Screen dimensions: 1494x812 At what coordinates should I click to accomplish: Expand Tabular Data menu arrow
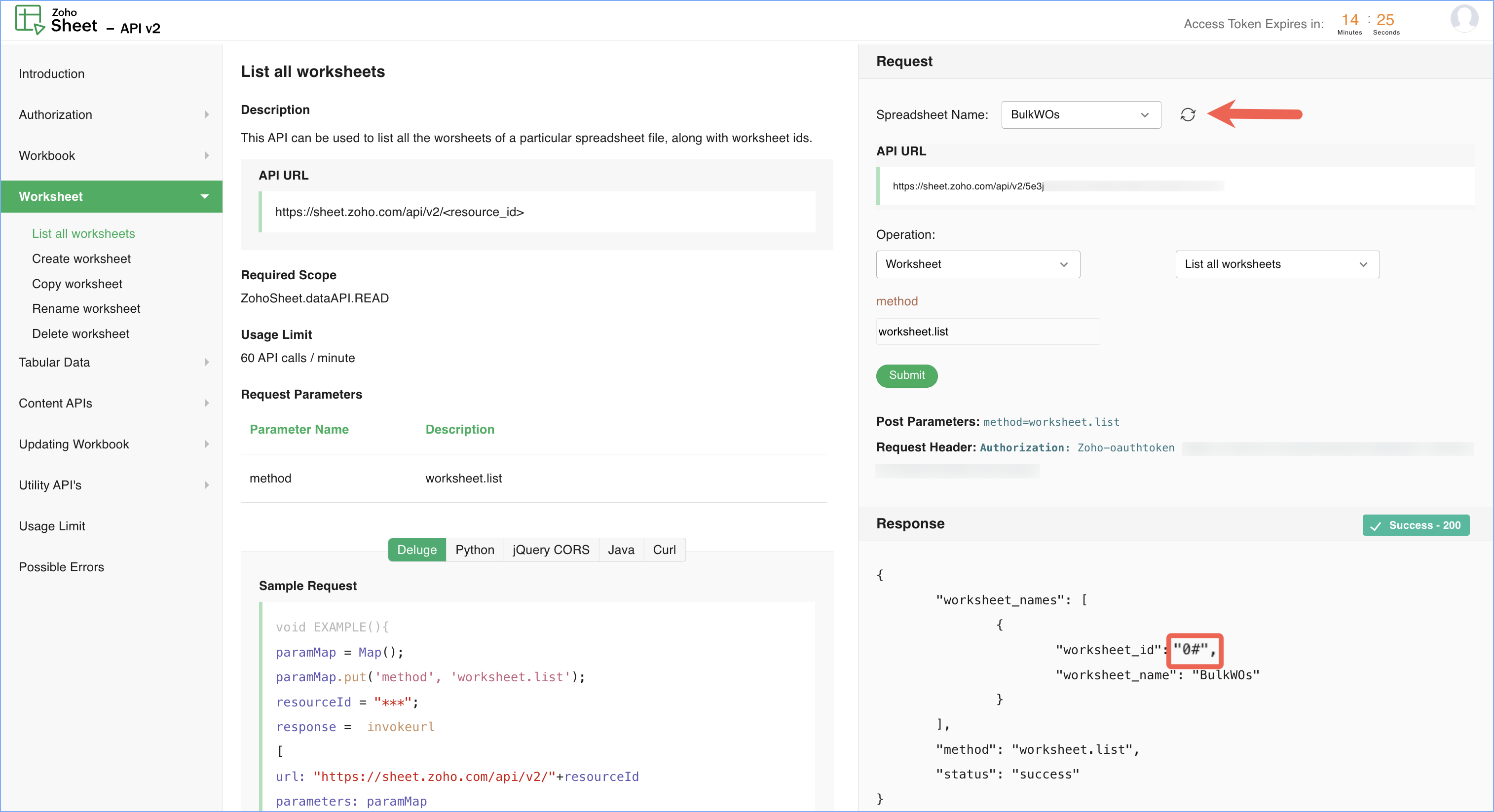point(206,363)
